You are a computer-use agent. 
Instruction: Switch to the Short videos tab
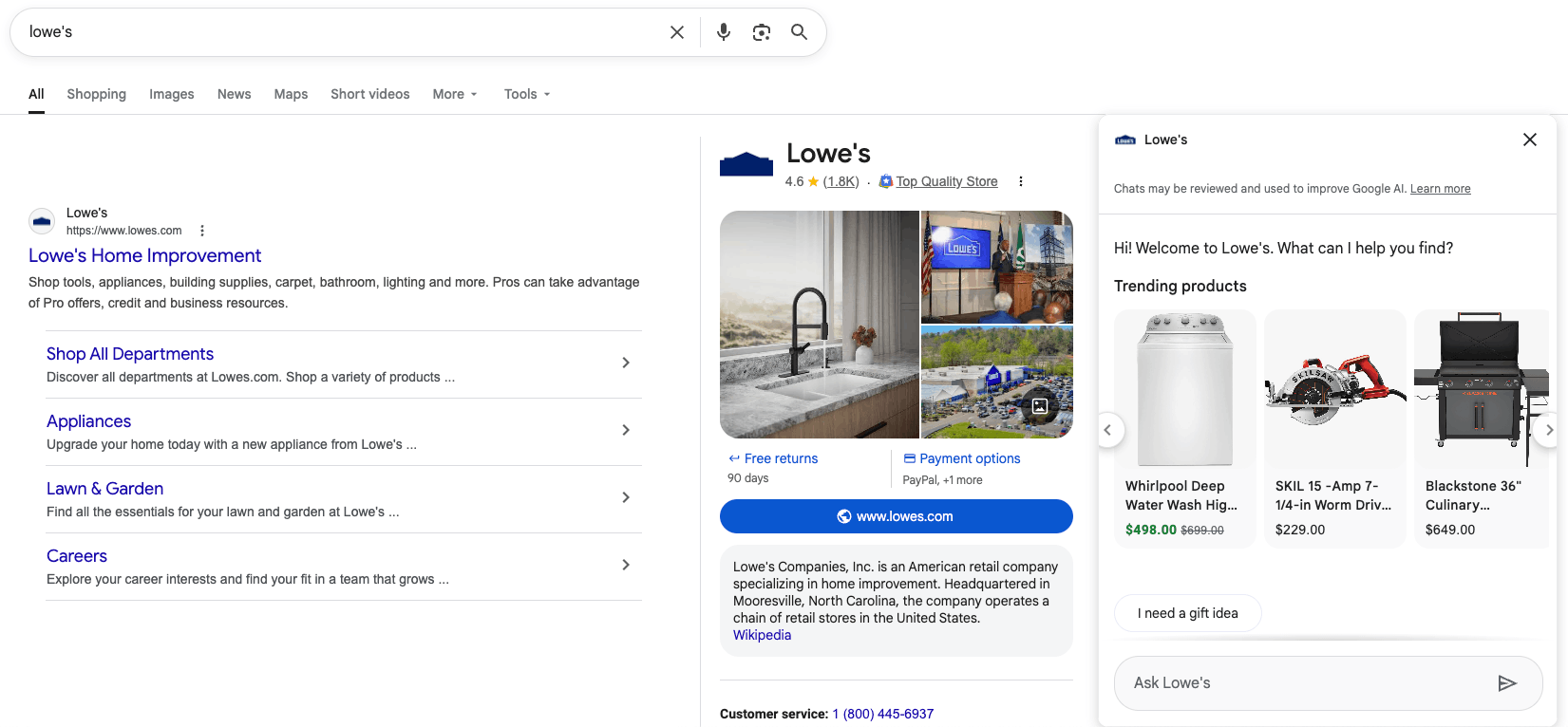click(370, 94)
